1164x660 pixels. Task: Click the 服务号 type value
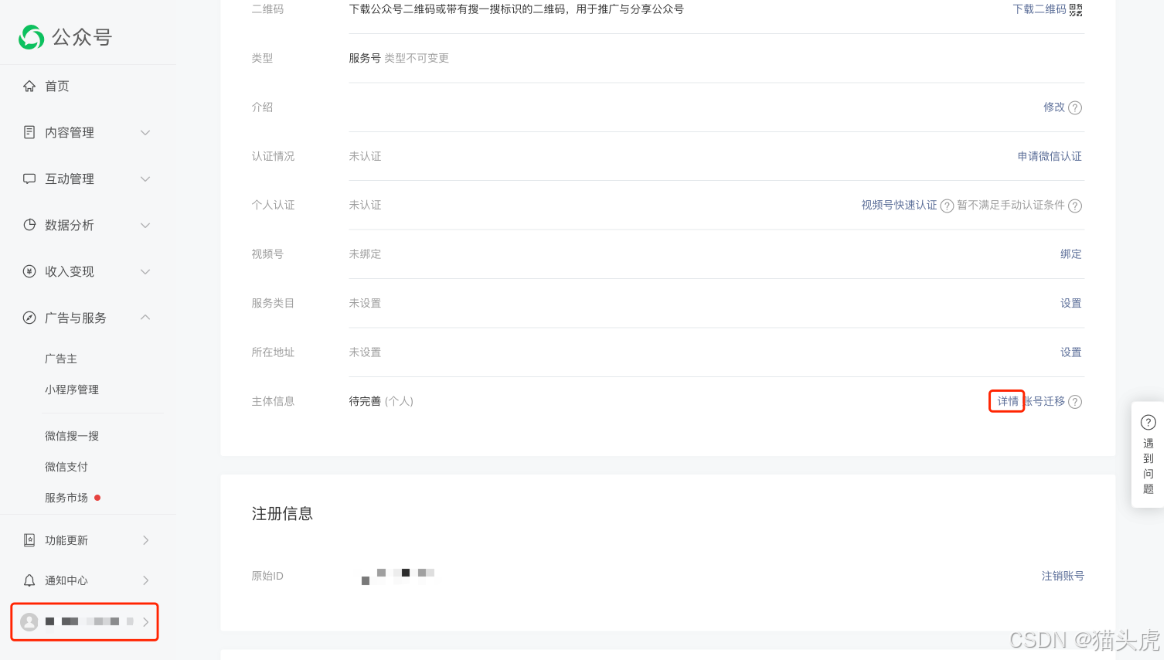364,59
